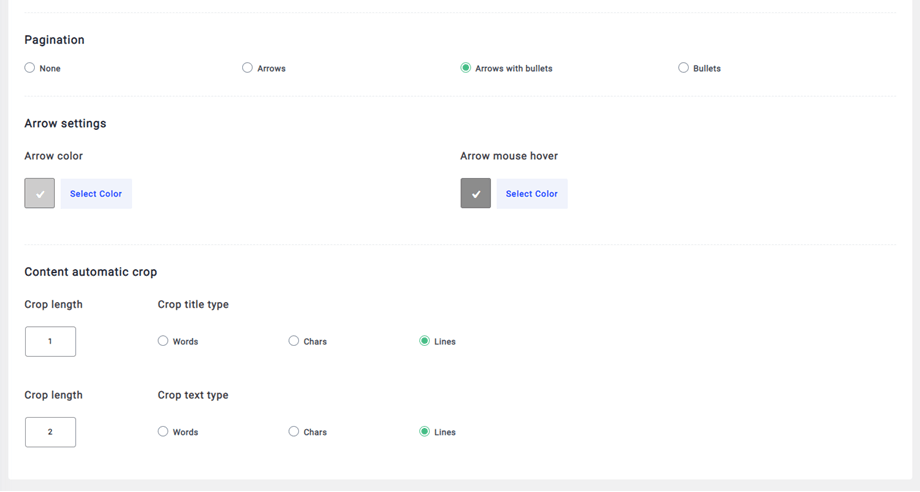This screenshot has height=492, width=920.
Task: Focus the text Crop length field
Action: pyautogui.click(x=50, y=432)
